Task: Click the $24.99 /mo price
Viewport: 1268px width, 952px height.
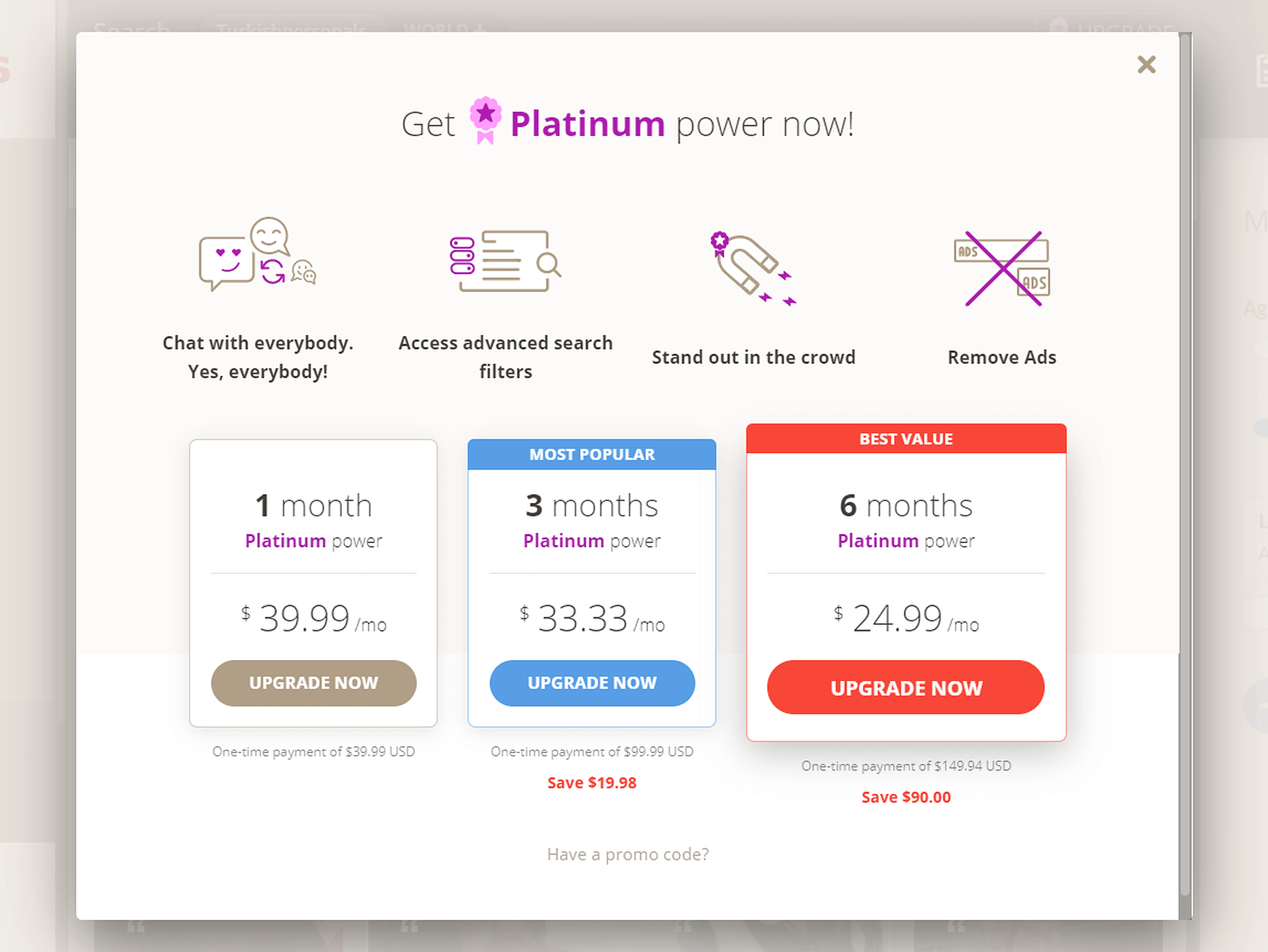Action: pos(906,619)
